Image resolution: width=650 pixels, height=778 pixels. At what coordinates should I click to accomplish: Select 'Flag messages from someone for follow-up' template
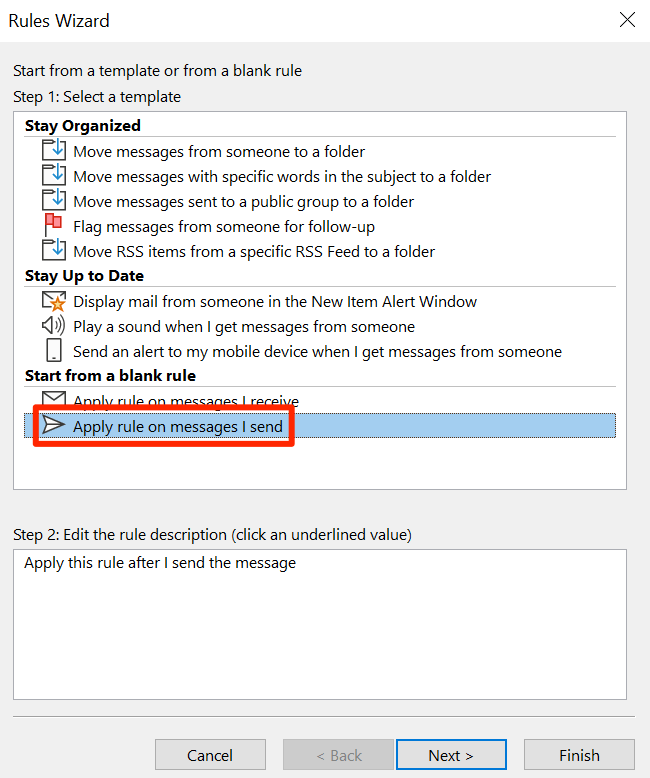pos(224,226)
